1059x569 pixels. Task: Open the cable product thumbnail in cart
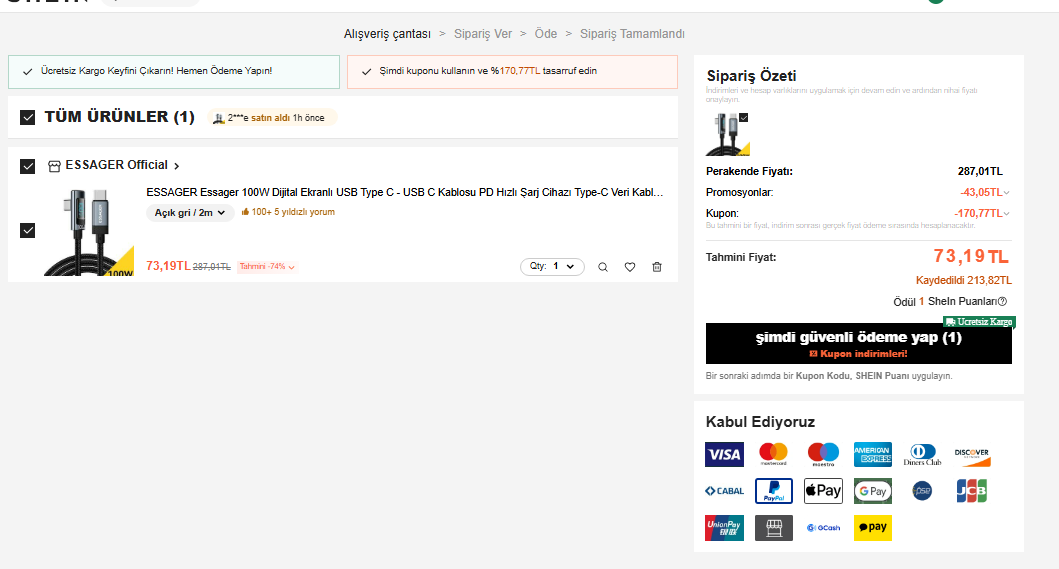point(88,232)
